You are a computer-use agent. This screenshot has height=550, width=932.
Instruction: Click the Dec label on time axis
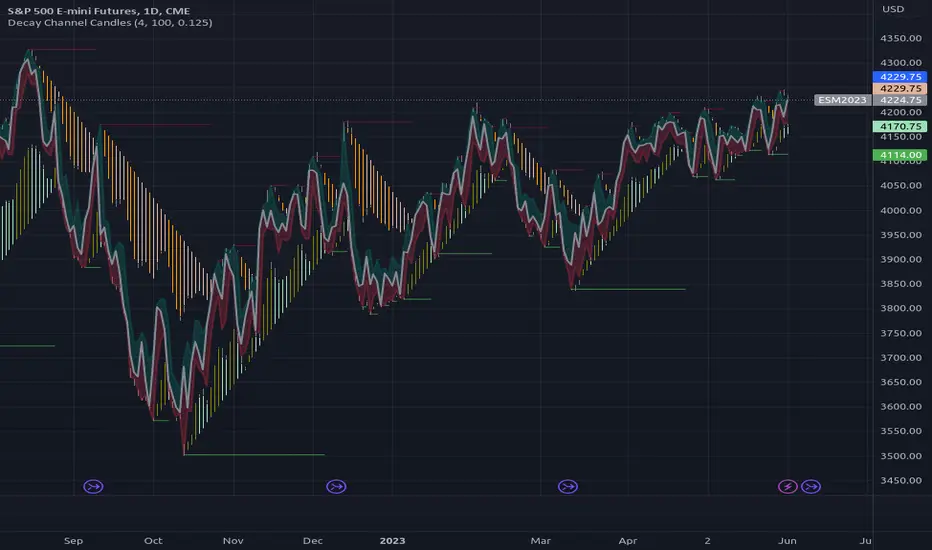click(x=313, y=540)
